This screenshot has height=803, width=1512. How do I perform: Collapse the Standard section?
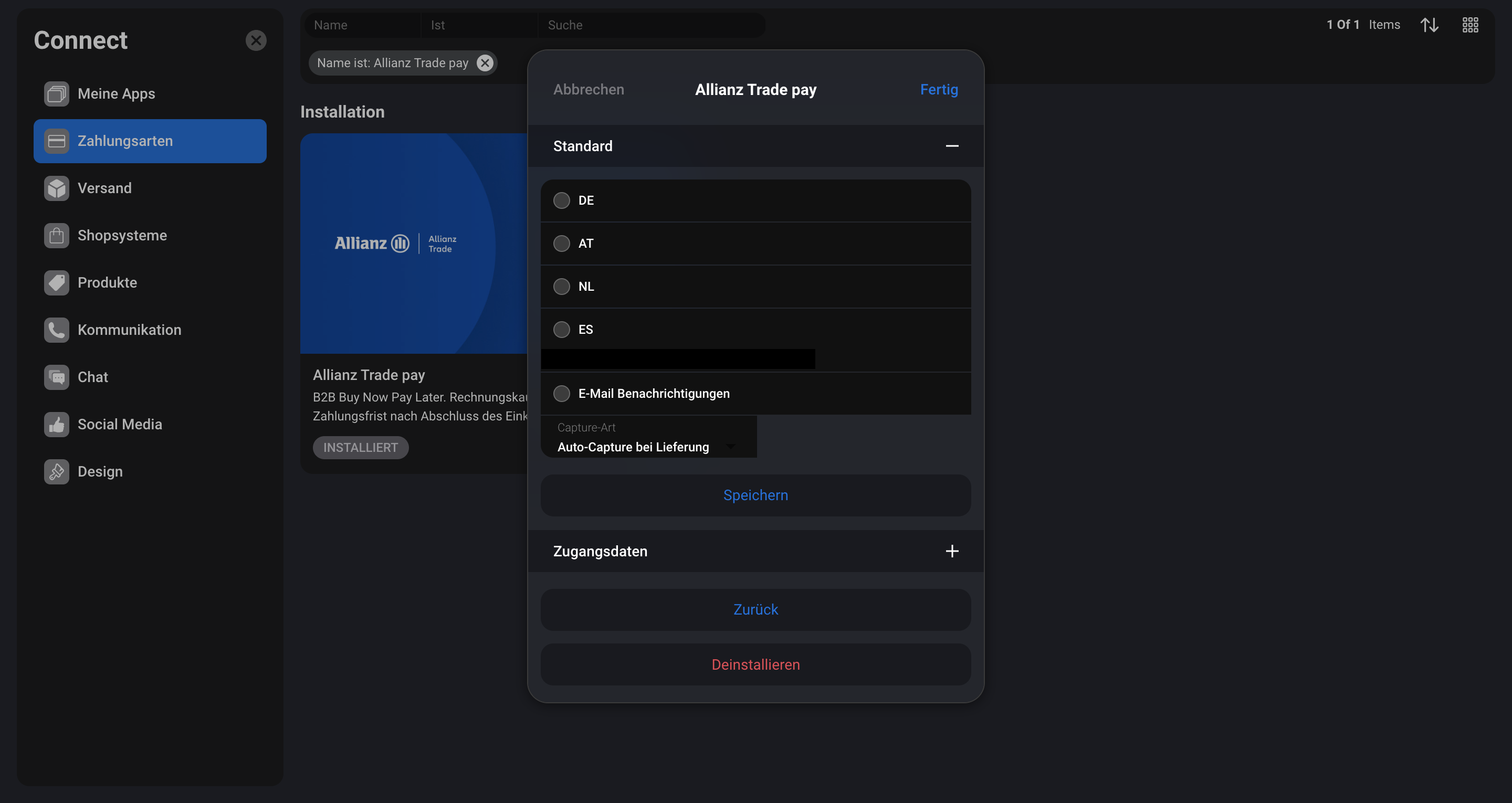tap(952, 145)
